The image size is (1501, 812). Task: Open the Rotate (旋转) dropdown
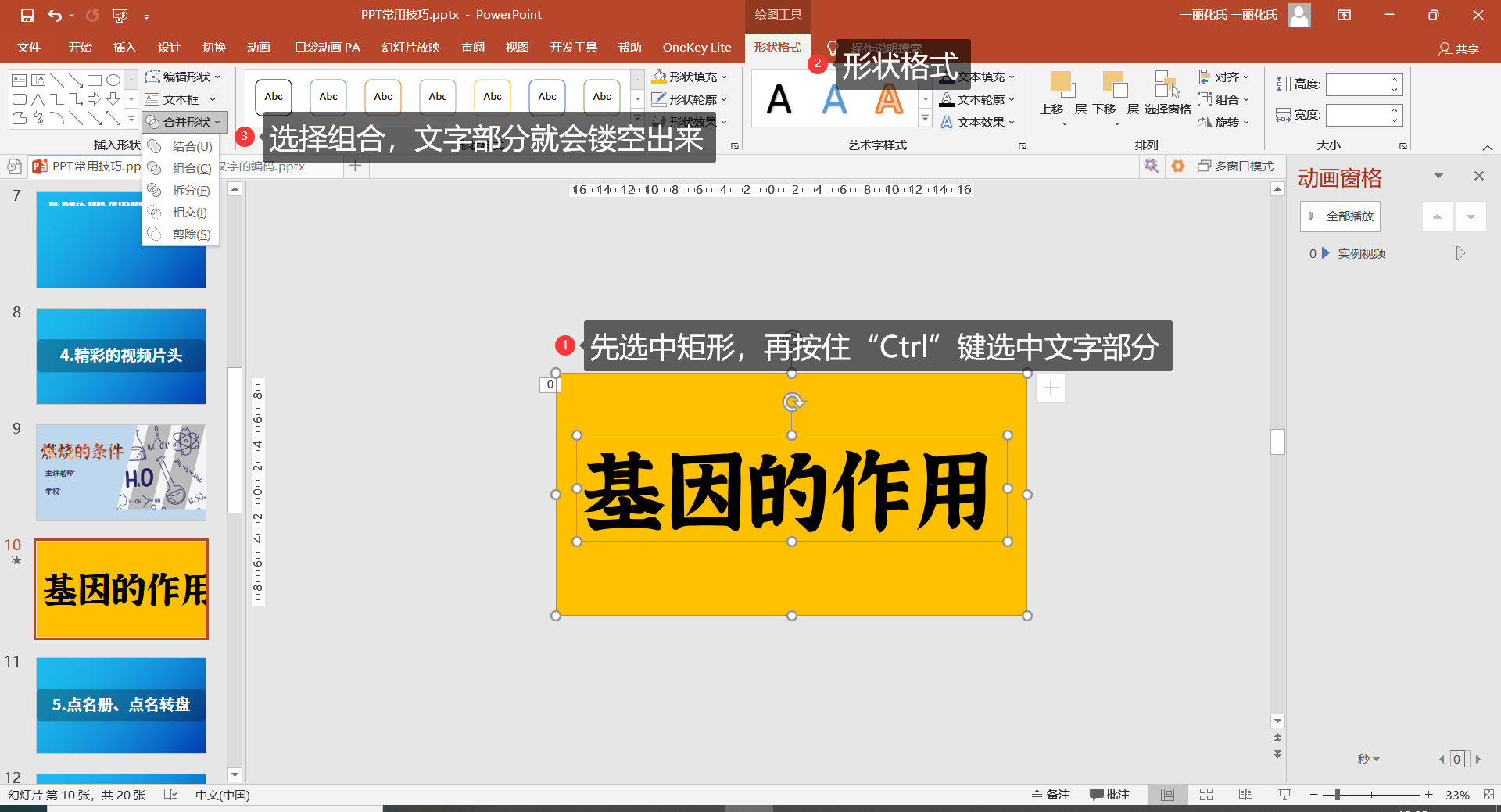point(1224,122)
